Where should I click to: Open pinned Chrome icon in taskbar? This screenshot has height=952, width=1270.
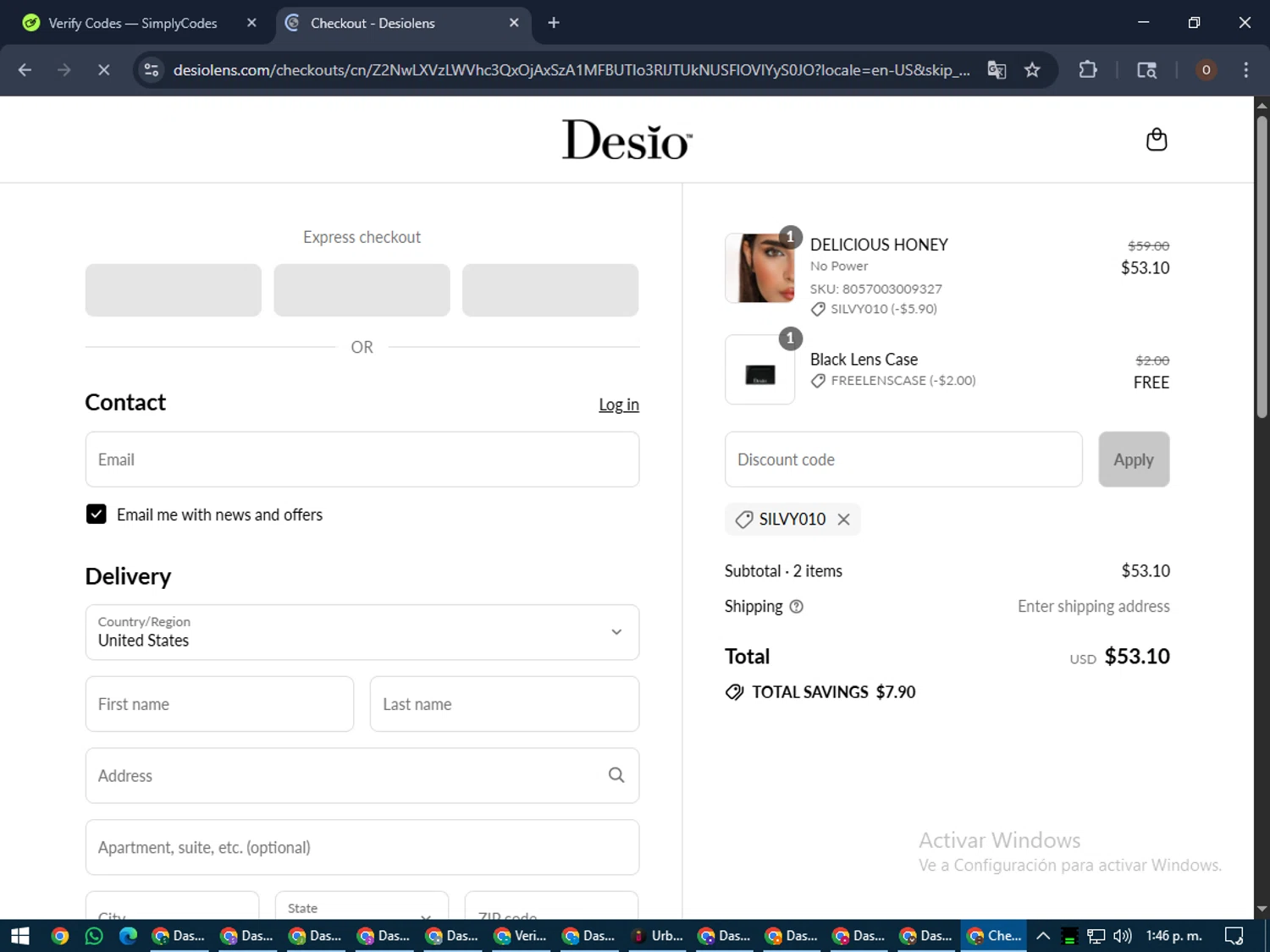(59, 936)
